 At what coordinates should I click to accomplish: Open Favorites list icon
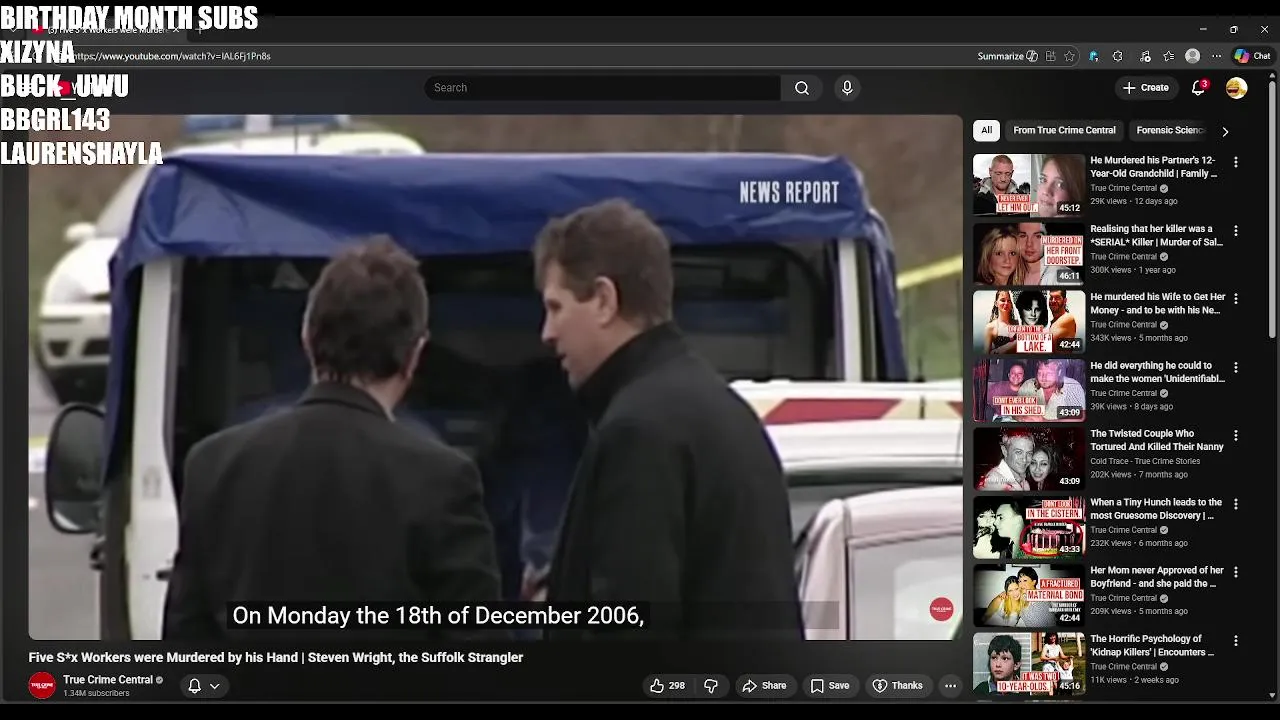pyautogui.click(x=1169, y=56)
